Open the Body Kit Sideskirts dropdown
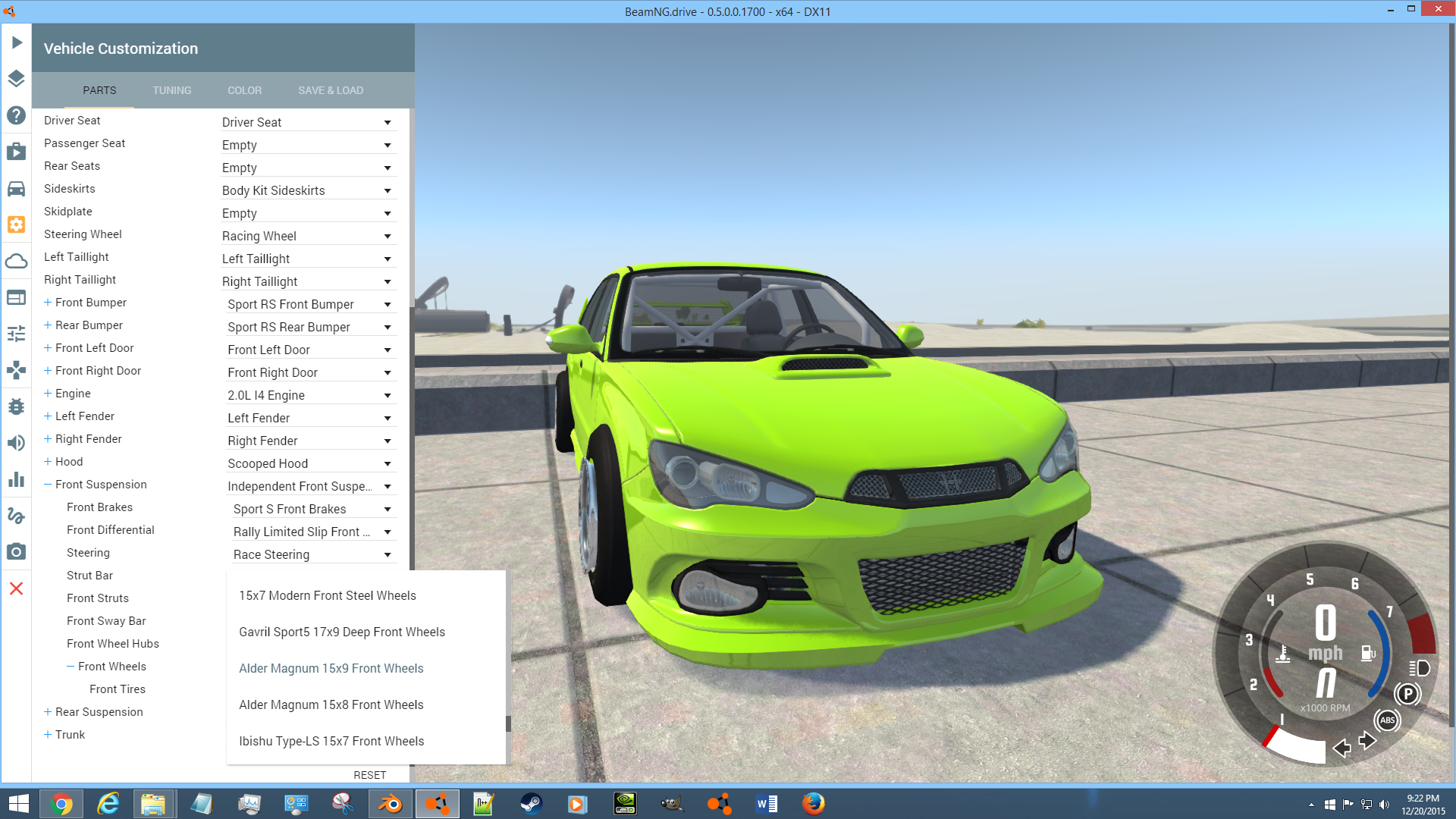Viewport: 1456px width, 819px height. (x=308, y=190)
